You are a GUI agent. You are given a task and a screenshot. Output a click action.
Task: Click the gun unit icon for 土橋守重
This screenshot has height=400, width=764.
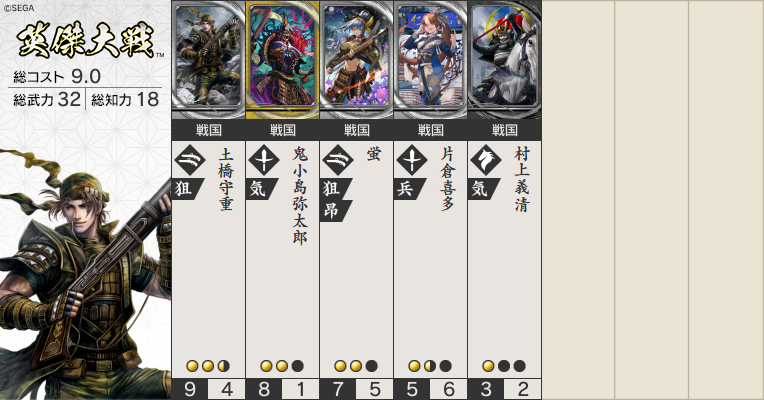[190, 160]
